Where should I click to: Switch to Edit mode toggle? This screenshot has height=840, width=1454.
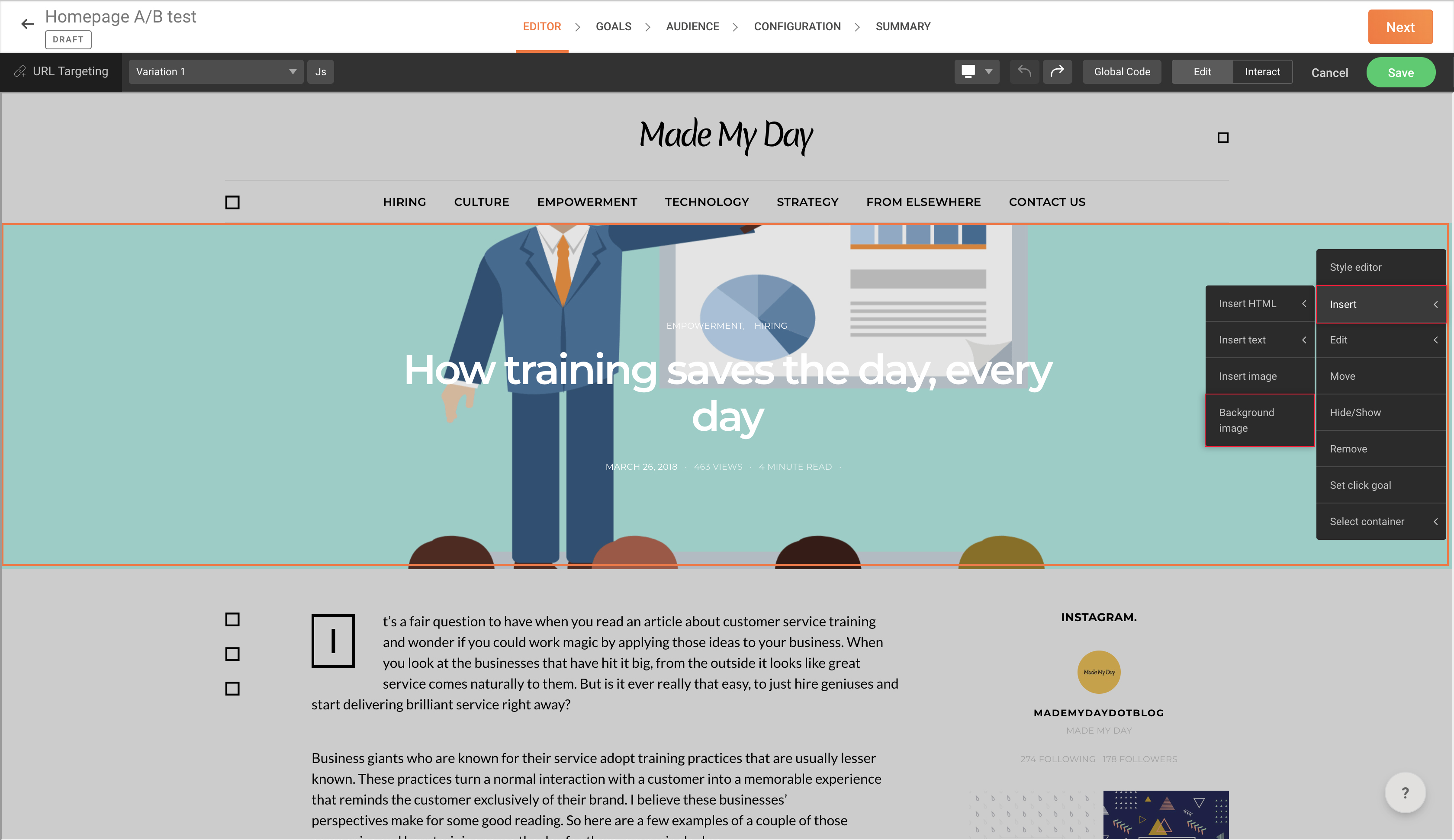[x=1202, y=71]
